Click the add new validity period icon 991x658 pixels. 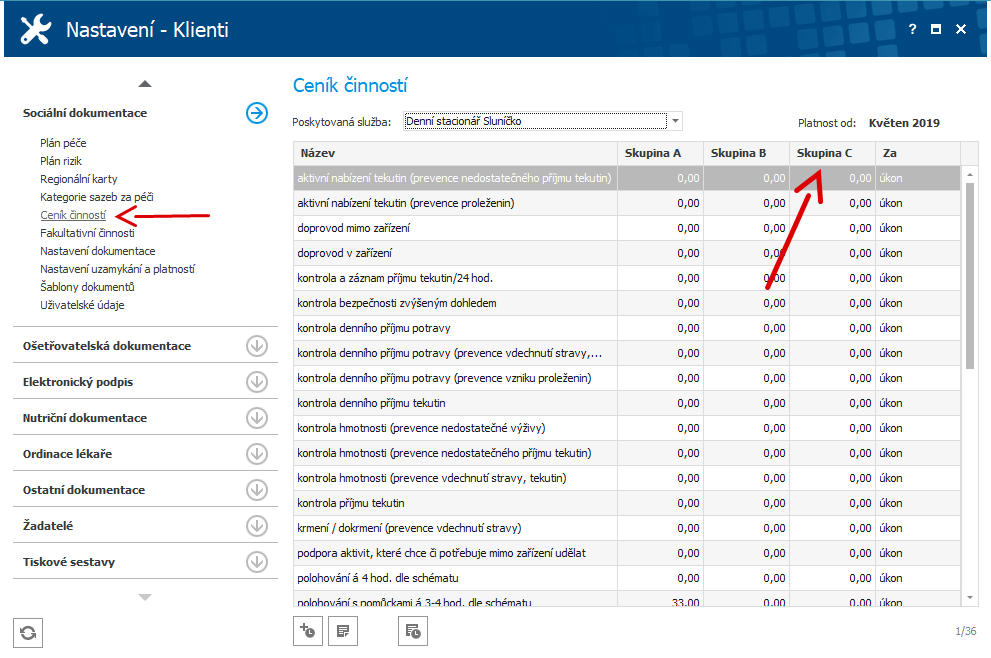click(308, 631)
